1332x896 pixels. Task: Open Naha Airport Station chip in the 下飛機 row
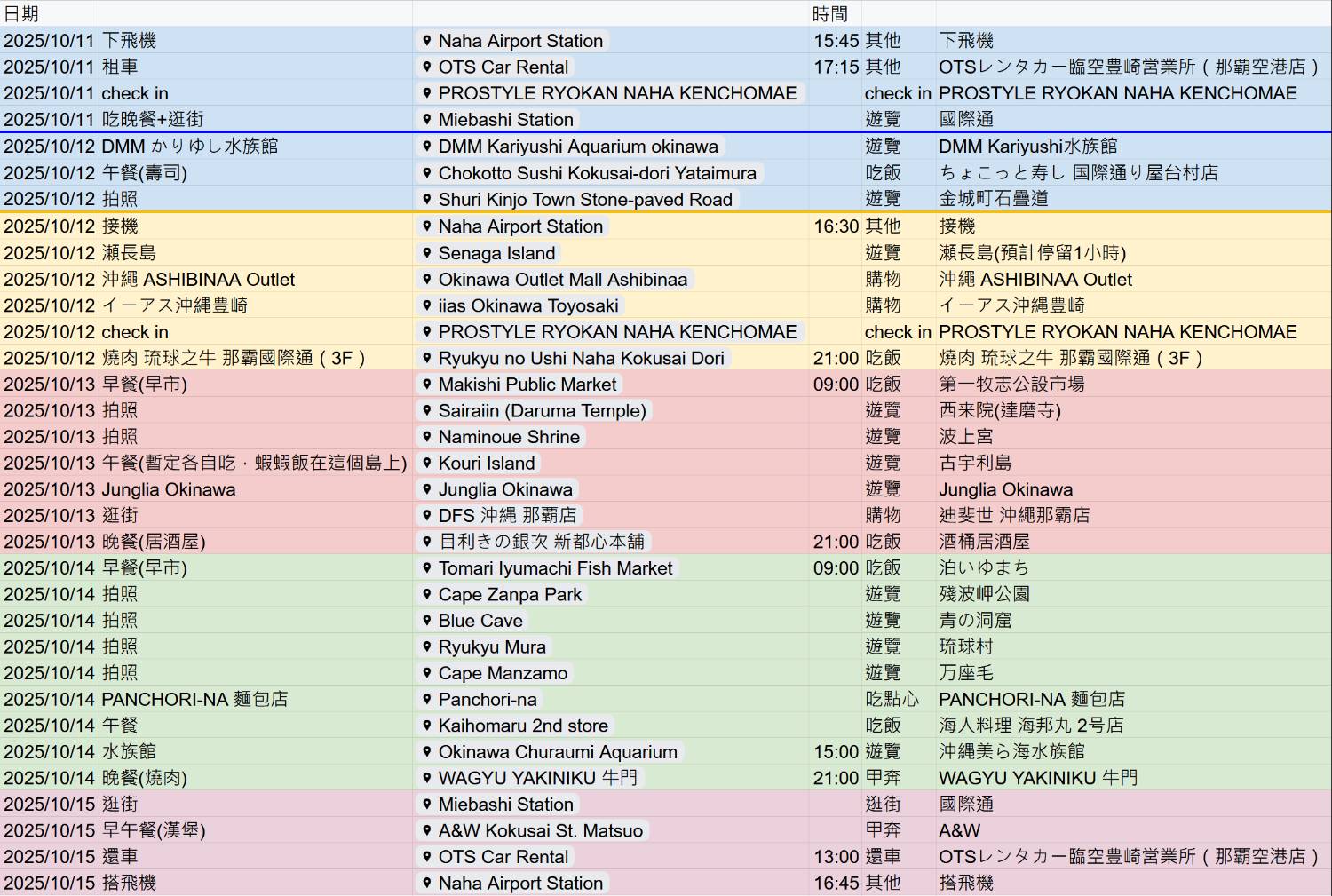click(512, 41)
